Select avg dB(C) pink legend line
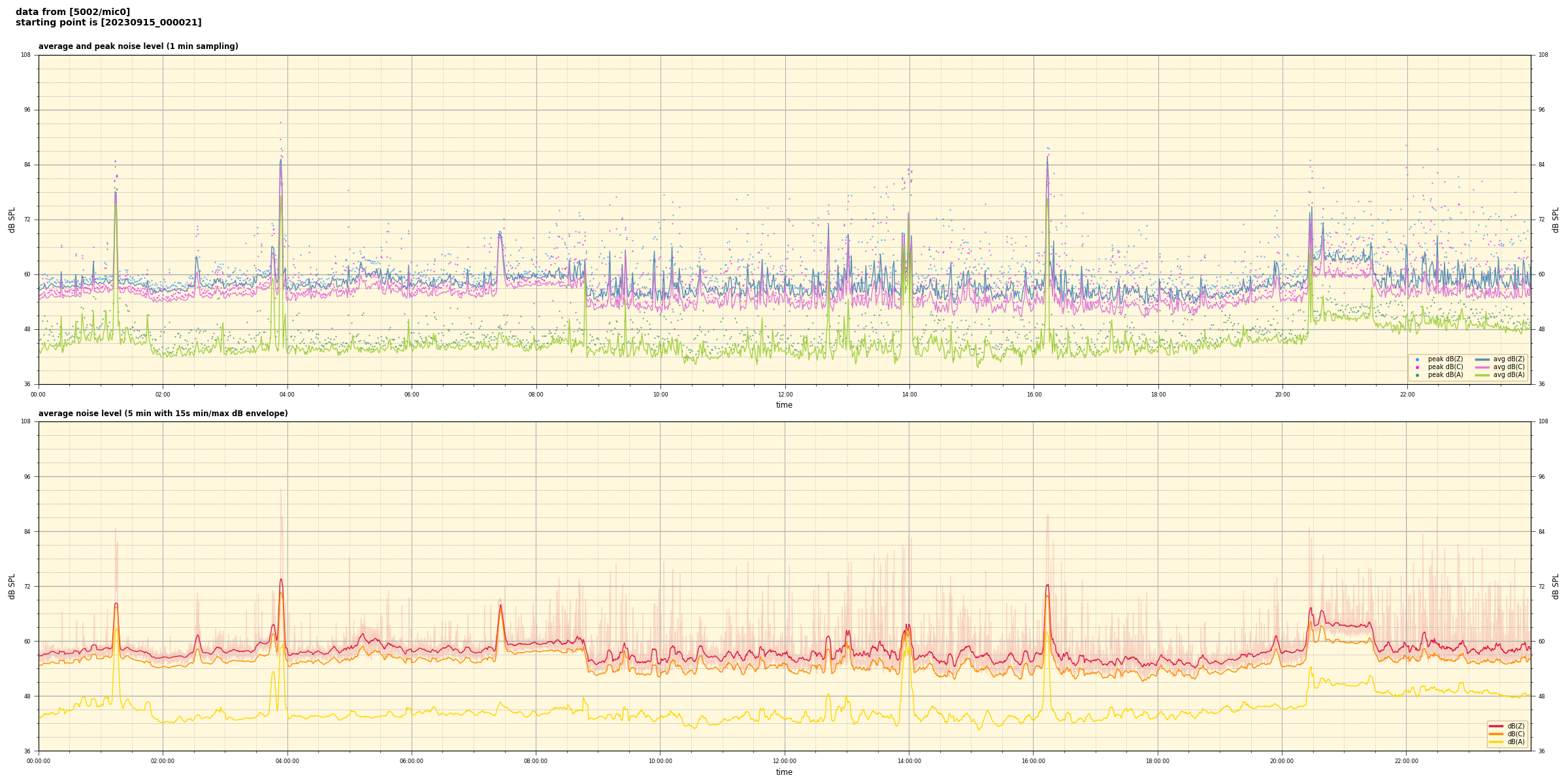The width and height of the screenshot is (1568, 784). [x=1482, y=367]
